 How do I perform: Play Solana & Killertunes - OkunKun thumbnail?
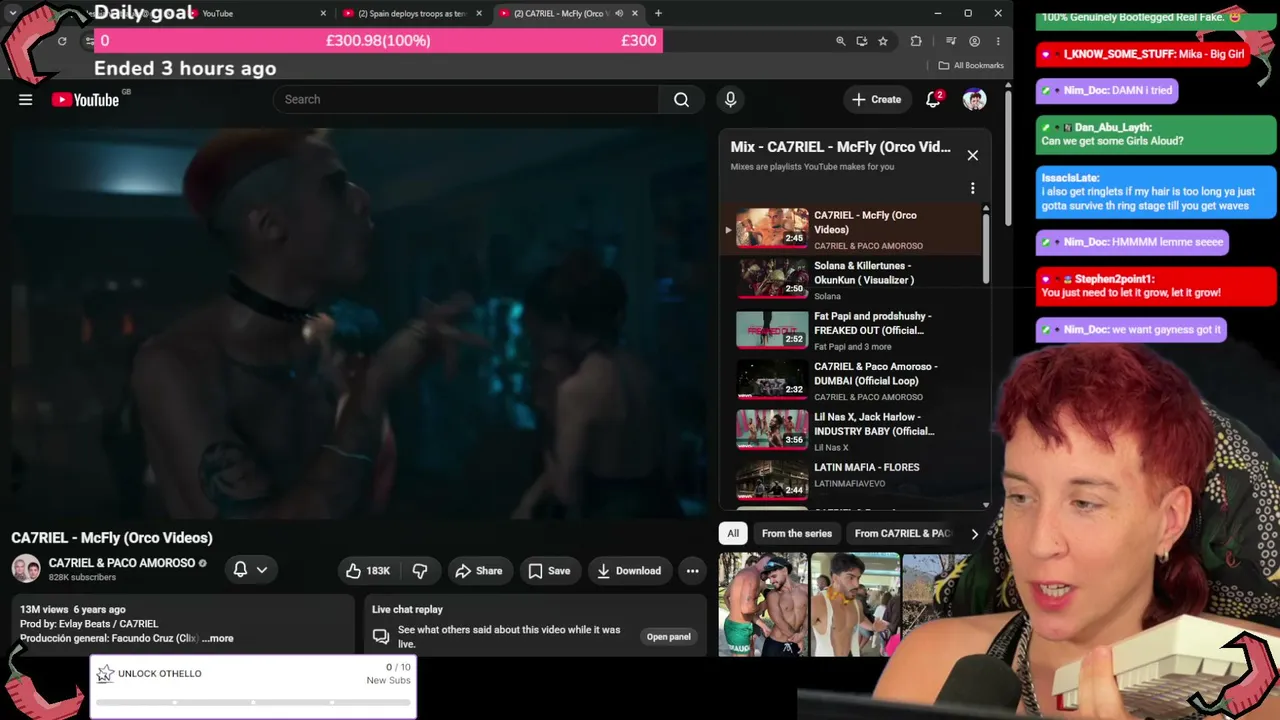pyautogui.click(x=772, y=279)
